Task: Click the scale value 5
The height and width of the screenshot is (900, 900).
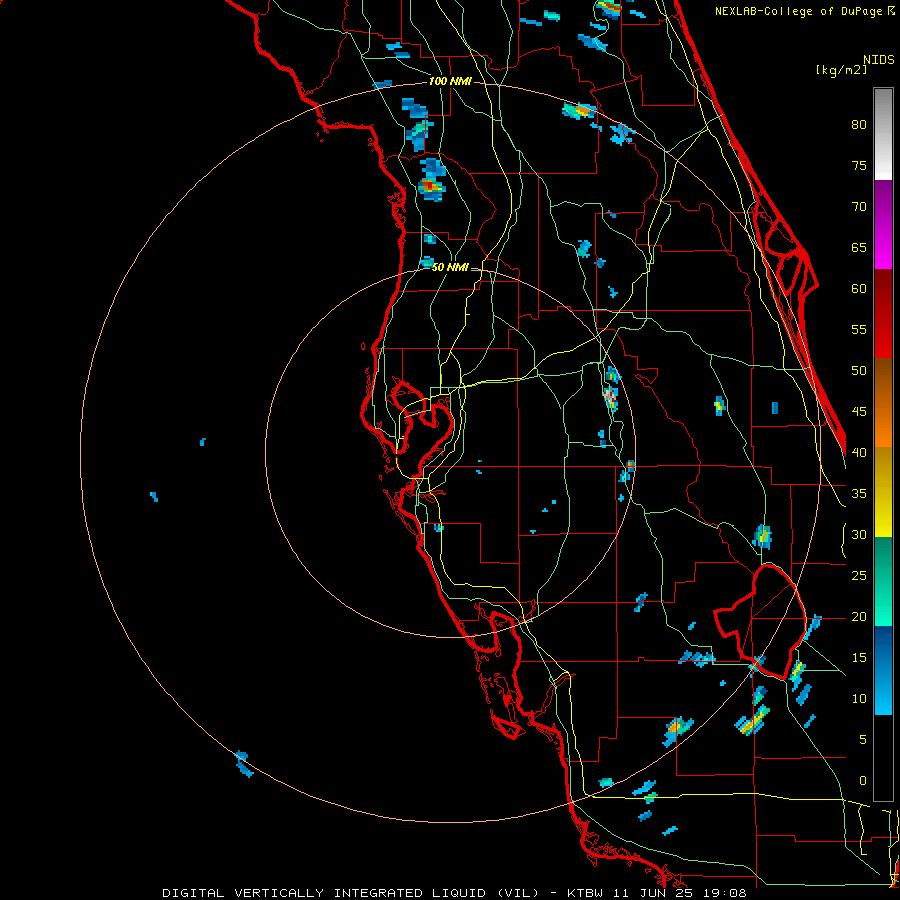Action: [863, 740]
